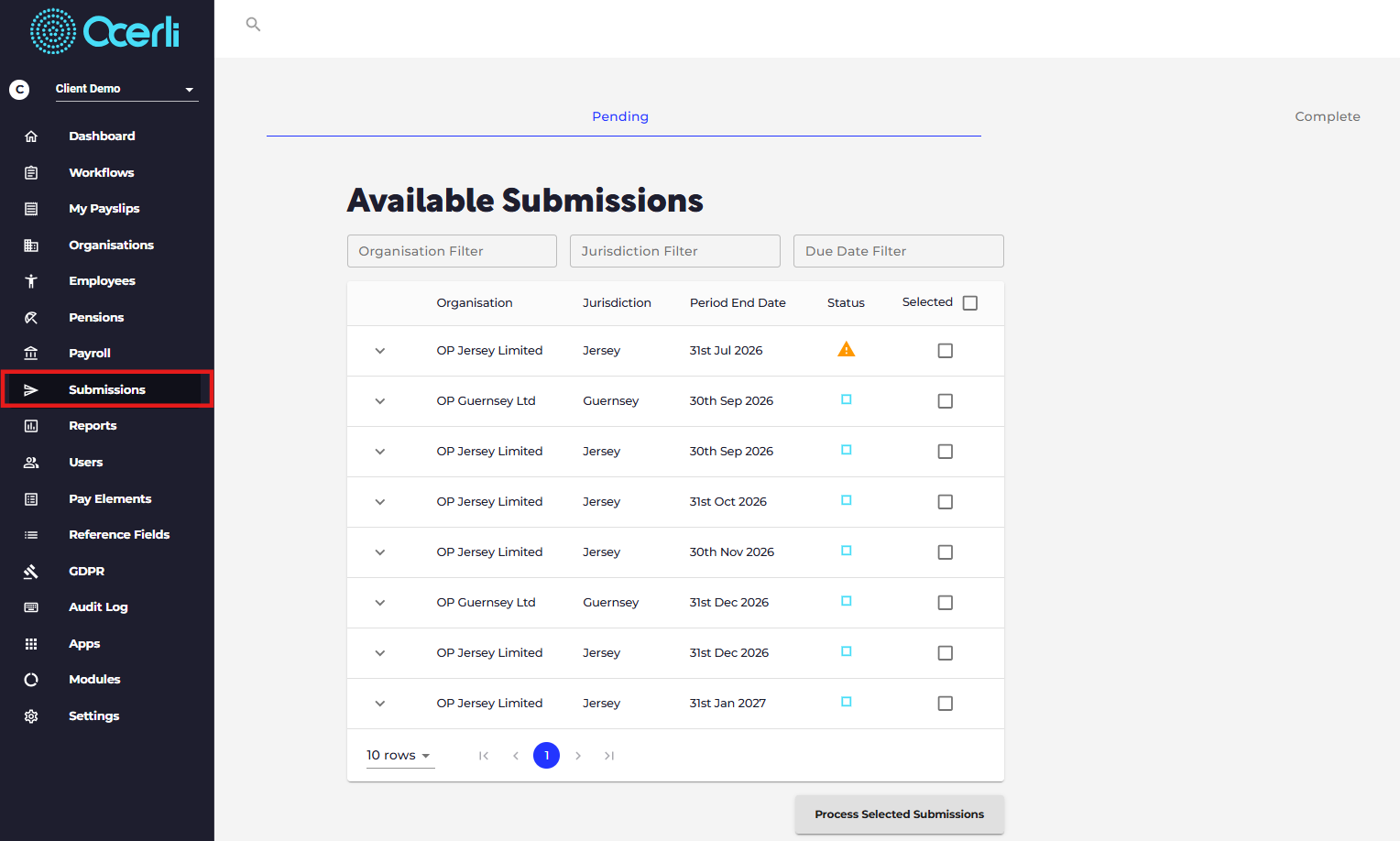Open Dashboard home icon in sidebar
The height and width of the screenshot is (841, 1400).
coord(31,137)
